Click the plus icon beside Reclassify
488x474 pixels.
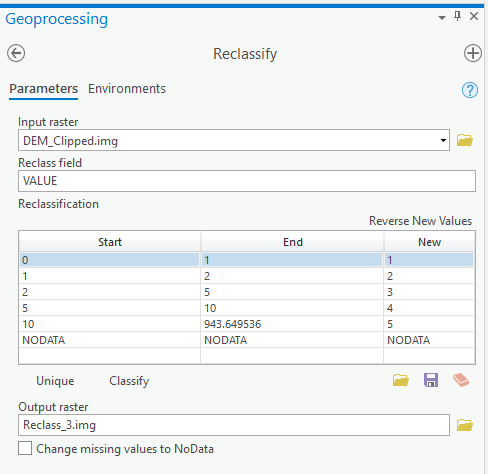pyautogui.click(x=473, y=53)
